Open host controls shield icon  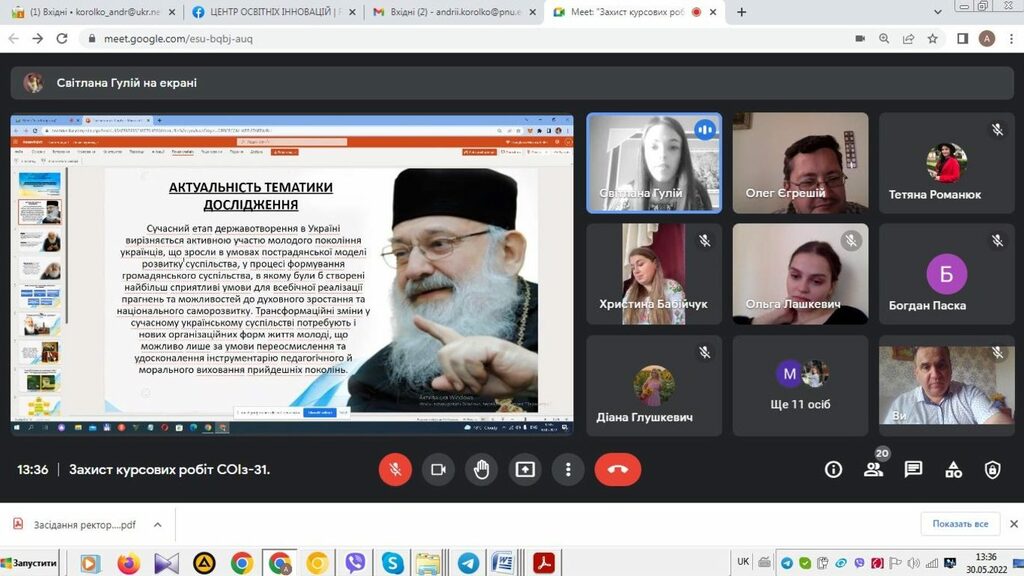[x=992, y=469]
